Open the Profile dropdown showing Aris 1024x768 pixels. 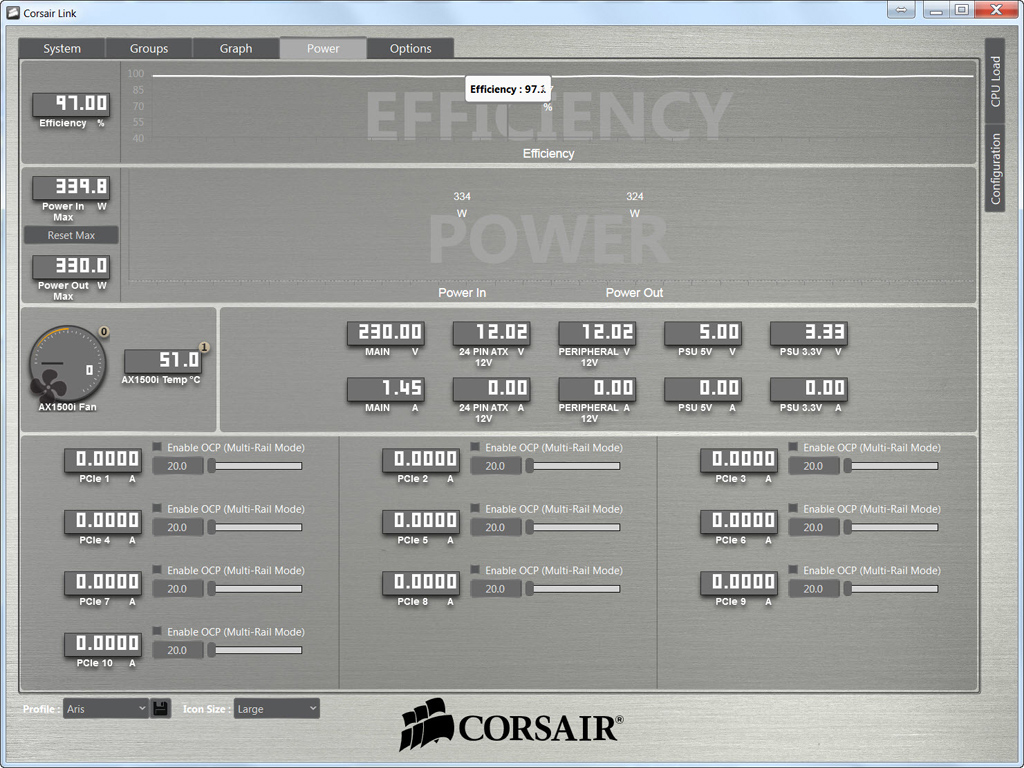click(106, 709)
